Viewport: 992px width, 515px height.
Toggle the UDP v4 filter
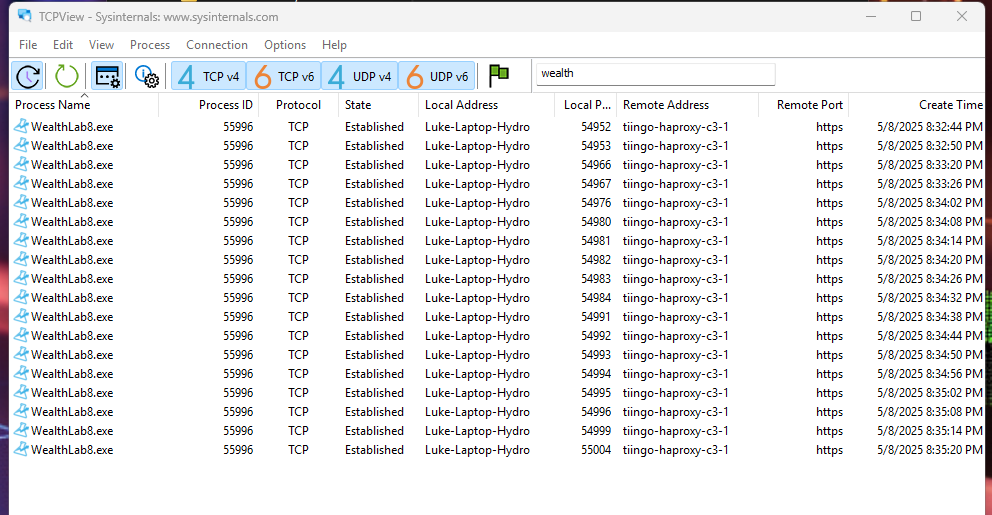click(x=359, y=76)
